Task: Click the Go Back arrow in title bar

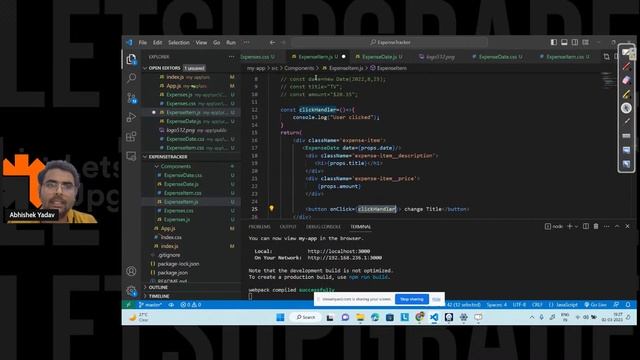Action: pos(272,42)
